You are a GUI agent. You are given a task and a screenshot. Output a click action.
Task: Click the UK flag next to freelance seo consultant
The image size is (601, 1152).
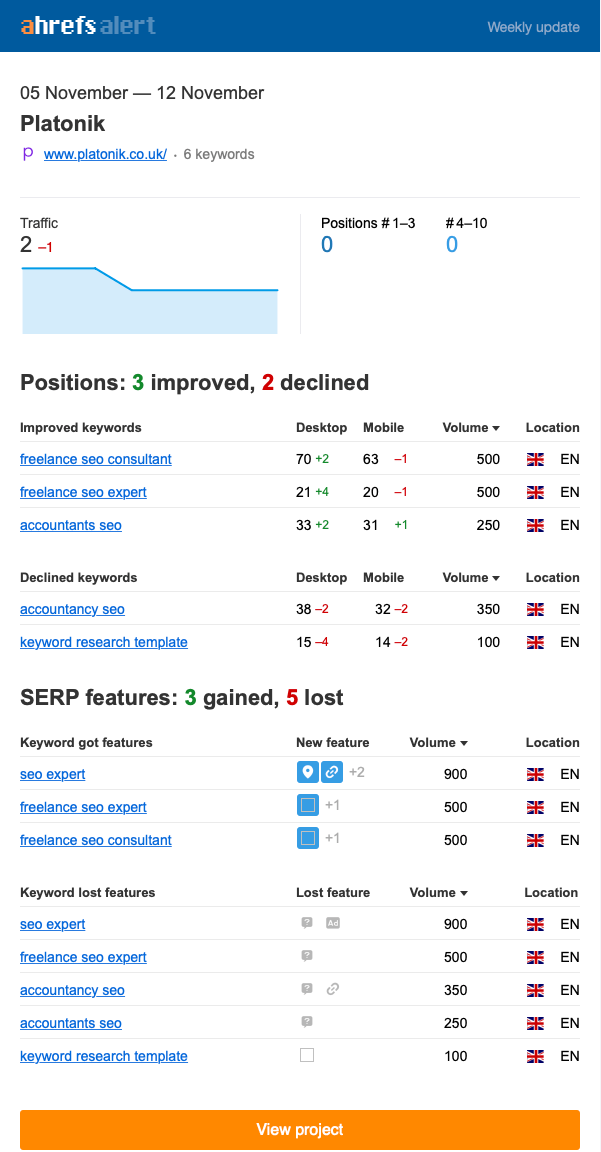535,459
